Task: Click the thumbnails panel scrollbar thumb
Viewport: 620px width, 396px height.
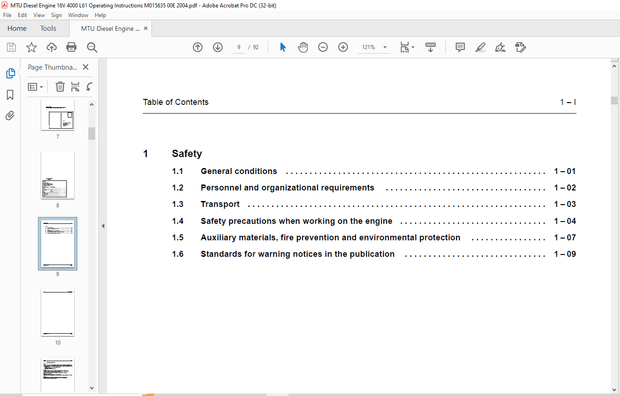Action: (x=92, y=133)
